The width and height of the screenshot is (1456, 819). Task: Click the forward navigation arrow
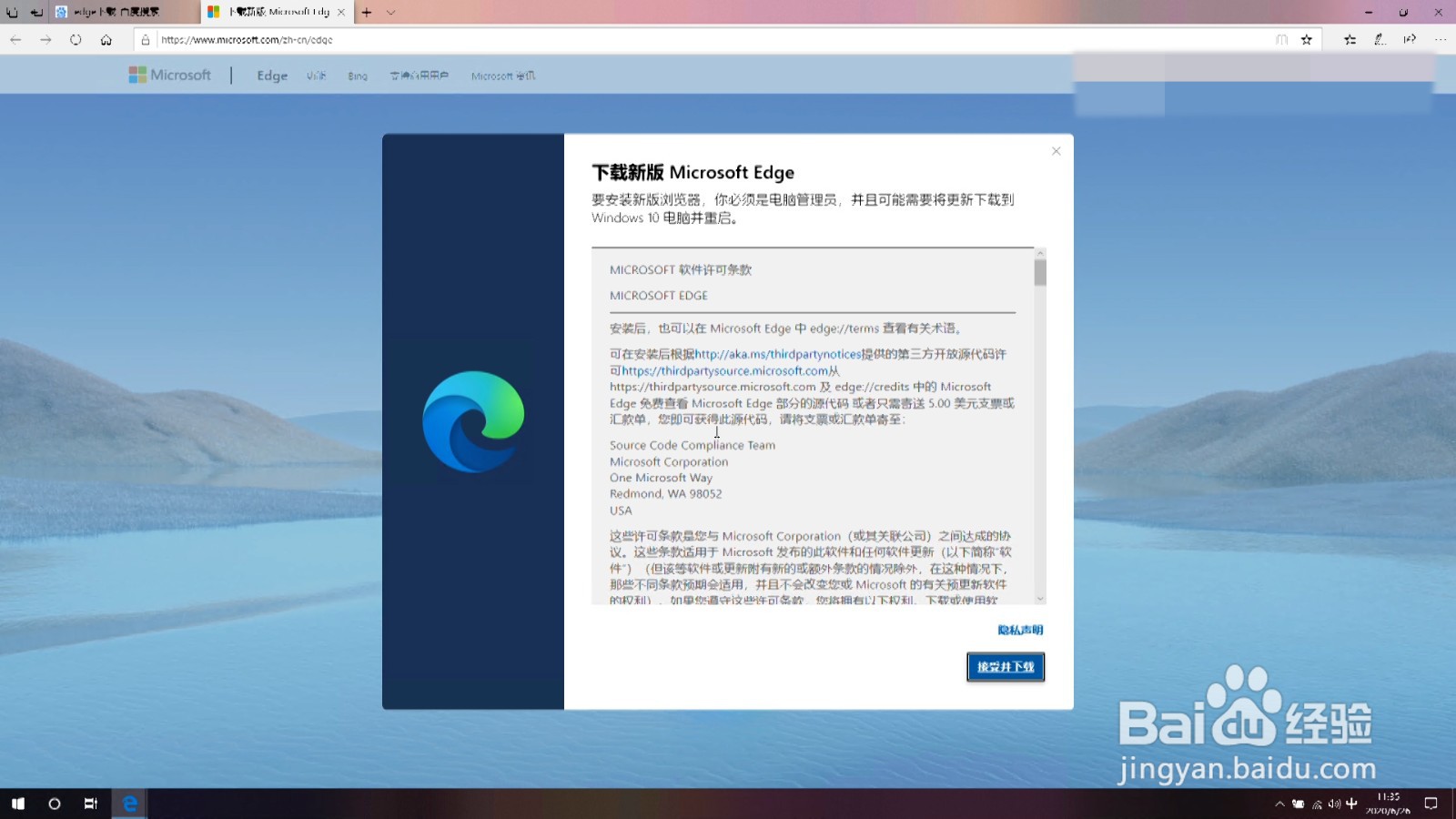45,39
